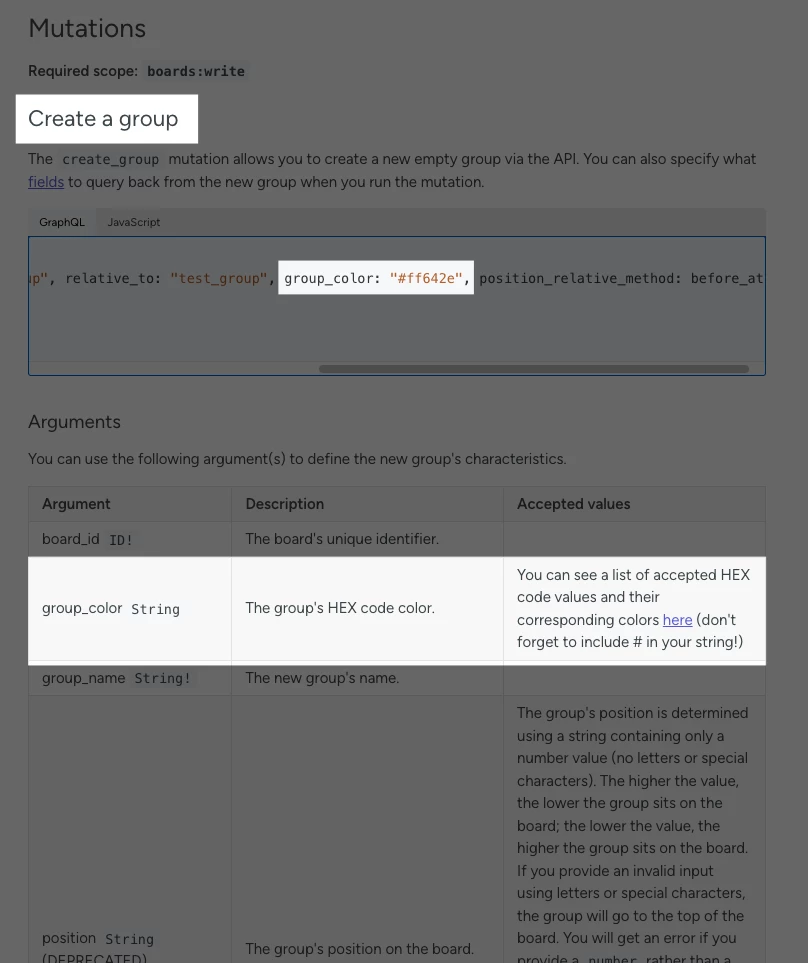Switch to the GraphQL code tab

(62, 222)
